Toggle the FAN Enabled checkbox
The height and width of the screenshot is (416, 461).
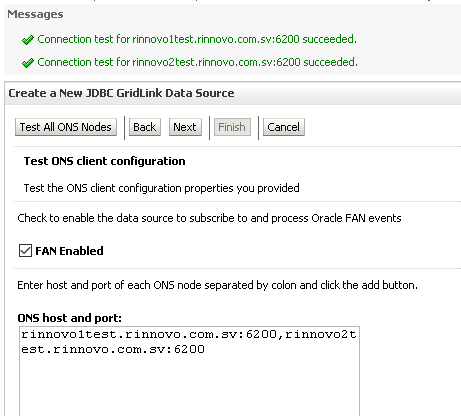[25, 251]
